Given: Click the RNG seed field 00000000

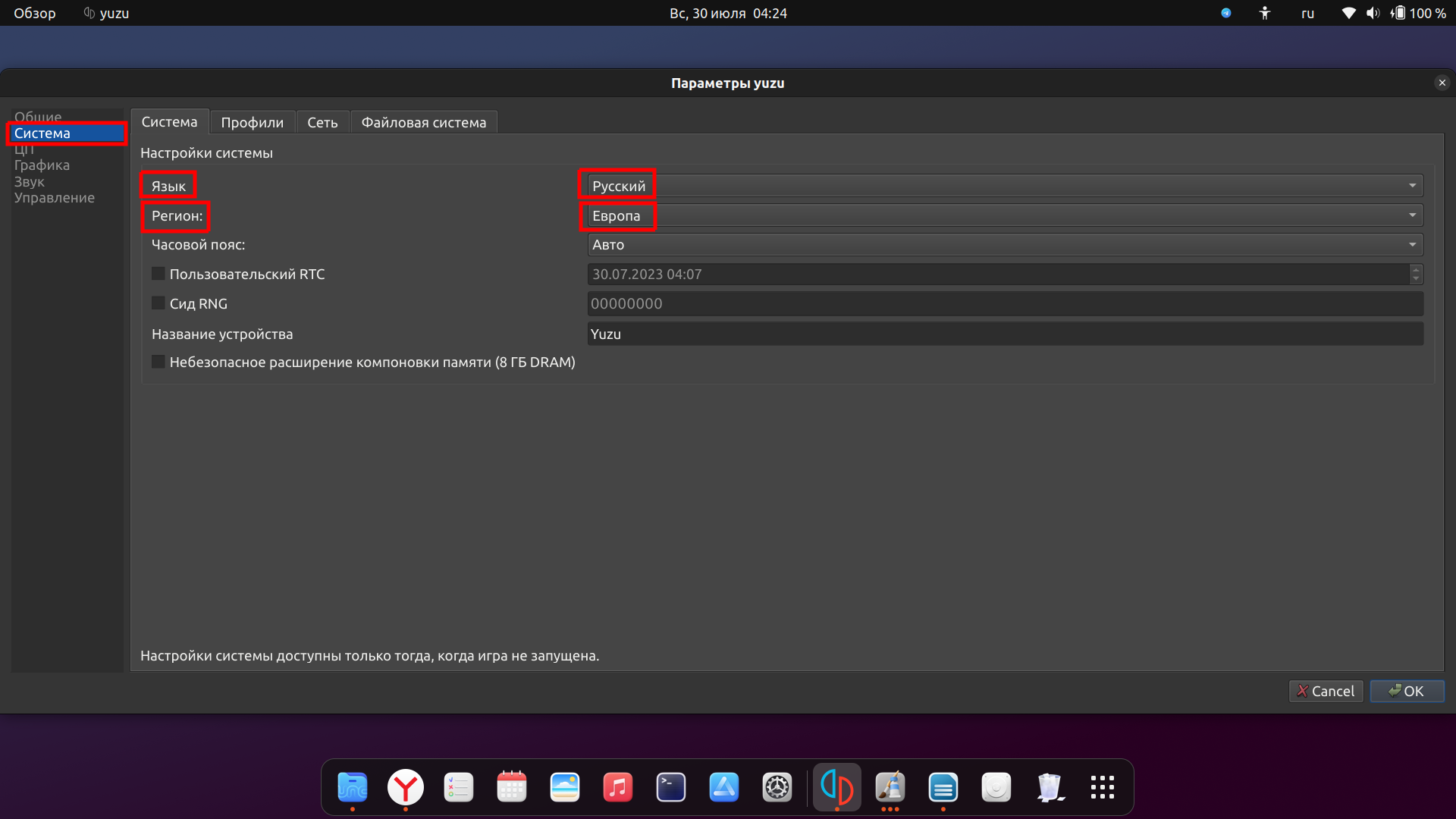Looking at the screenshot, I should (1005, 303).
